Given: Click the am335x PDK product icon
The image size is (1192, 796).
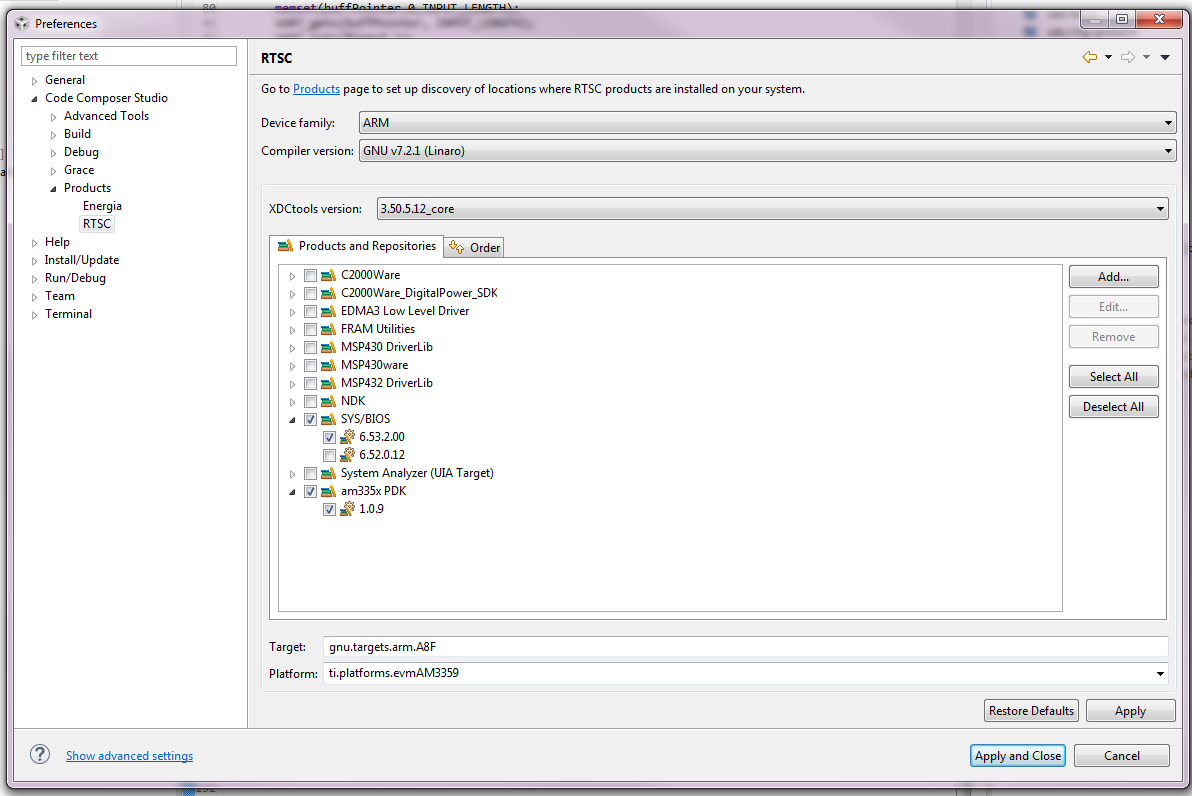Looking at the screenshot, I should 328,491.
